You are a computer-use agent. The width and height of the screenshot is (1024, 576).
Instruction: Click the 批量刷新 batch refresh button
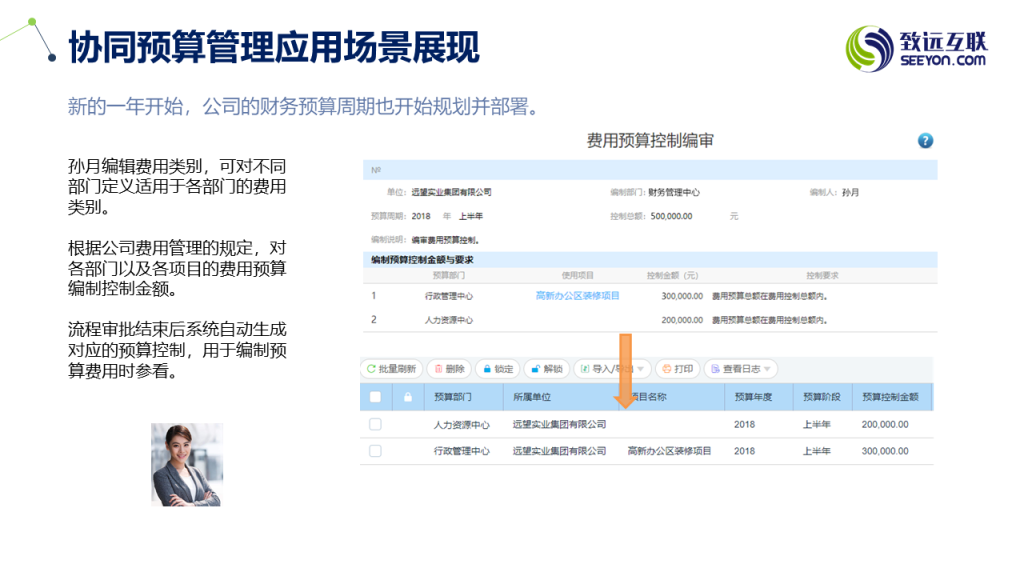pos(391,369)
